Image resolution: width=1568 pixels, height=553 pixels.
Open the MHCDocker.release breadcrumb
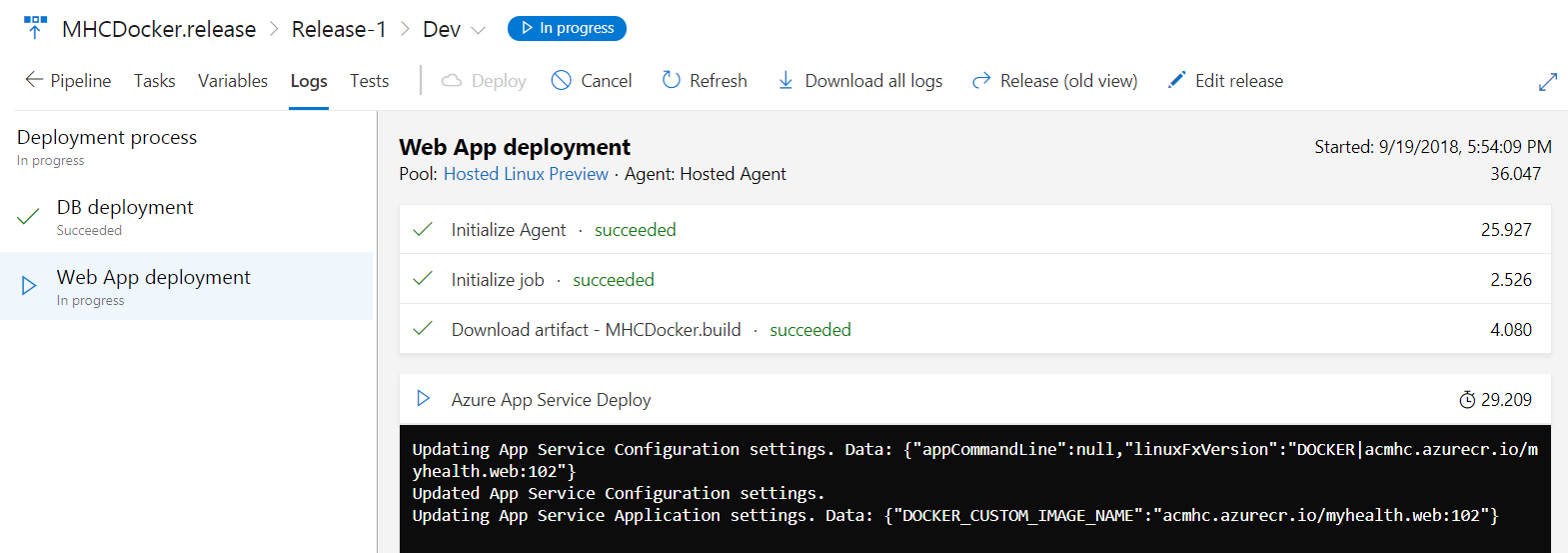(159, 30)
